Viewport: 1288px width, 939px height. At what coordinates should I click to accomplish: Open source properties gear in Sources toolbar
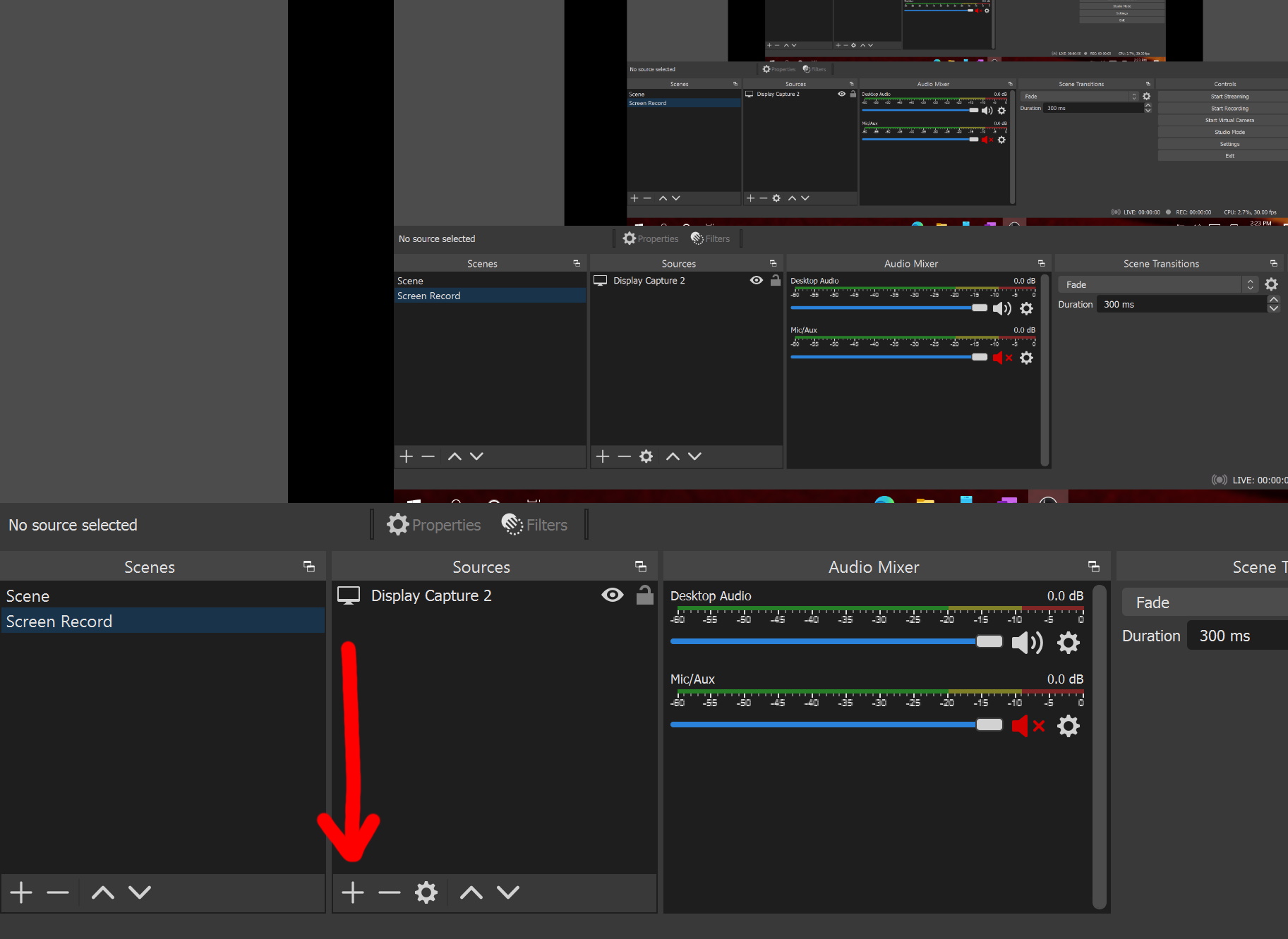pyautogui.click(x=426, y=892)
